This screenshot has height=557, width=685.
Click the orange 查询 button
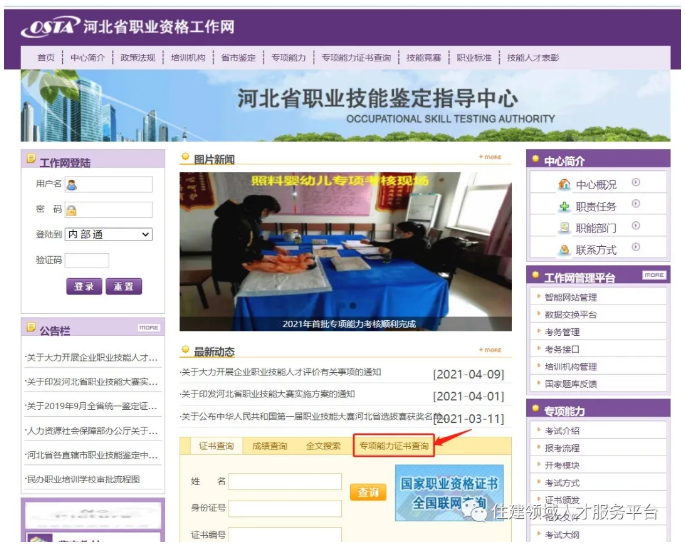[368, 492]
